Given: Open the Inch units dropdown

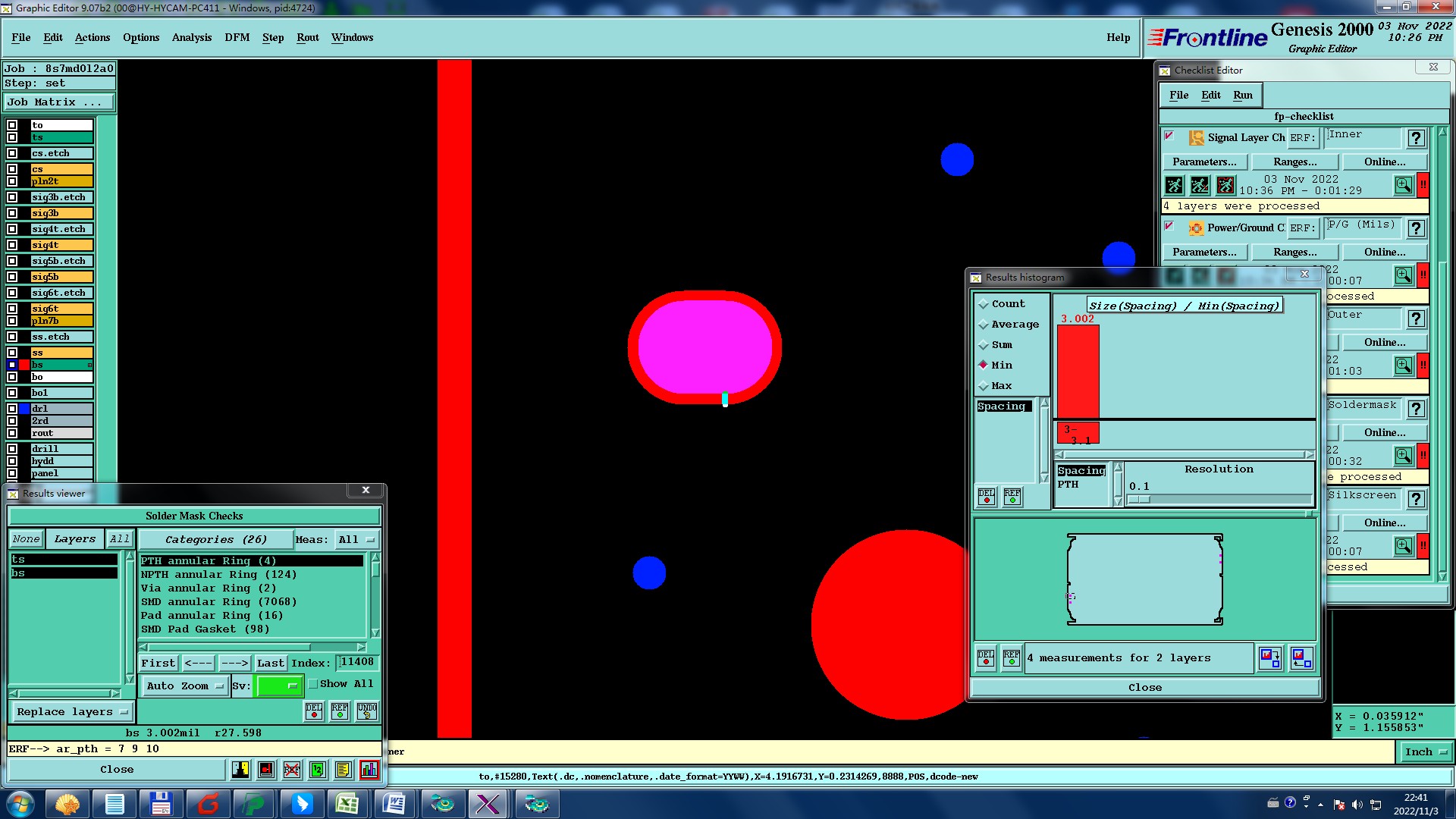Looking at the screenshot, I should coord(1424,752).
